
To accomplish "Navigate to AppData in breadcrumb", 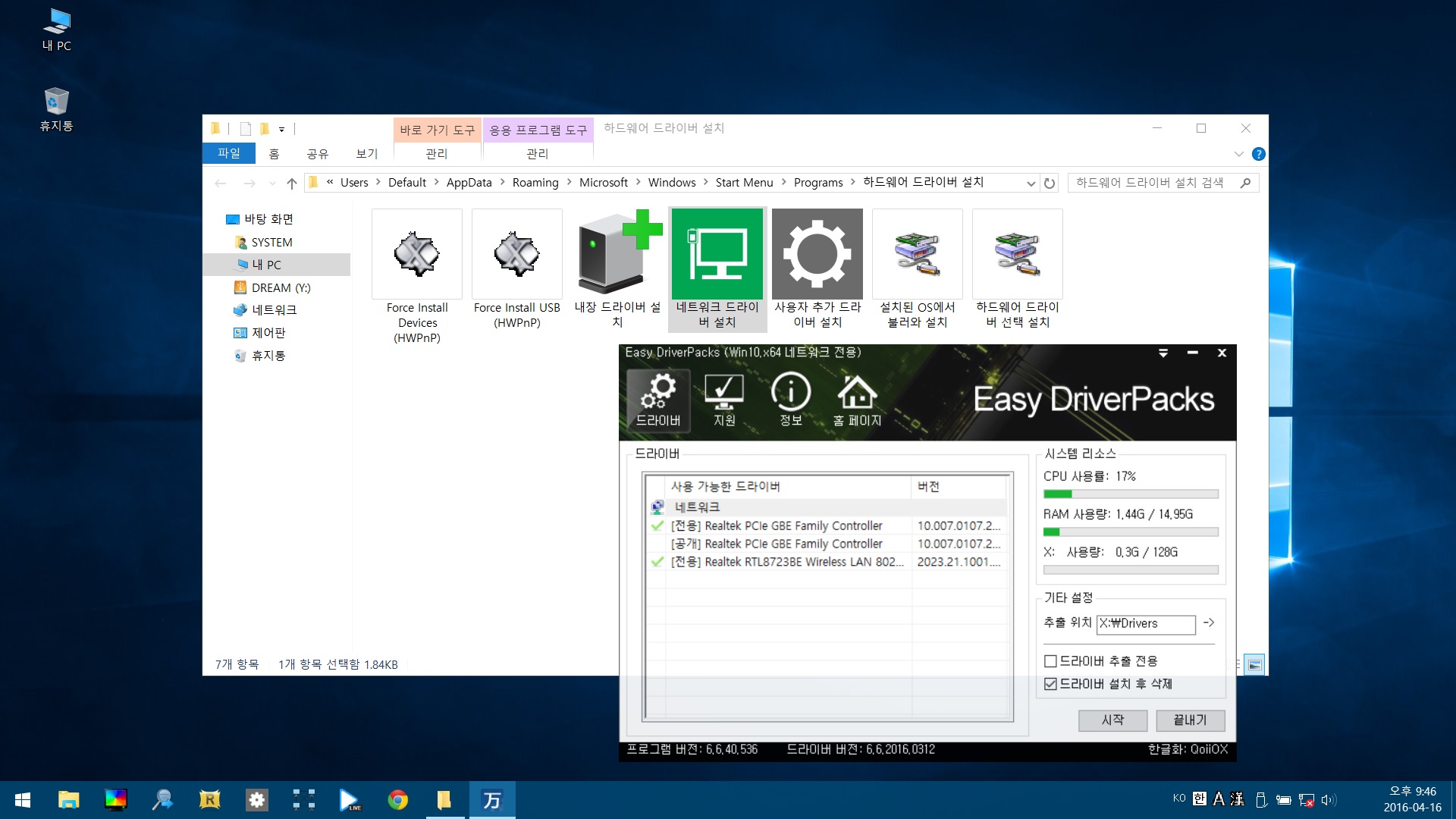I will 469,183.
